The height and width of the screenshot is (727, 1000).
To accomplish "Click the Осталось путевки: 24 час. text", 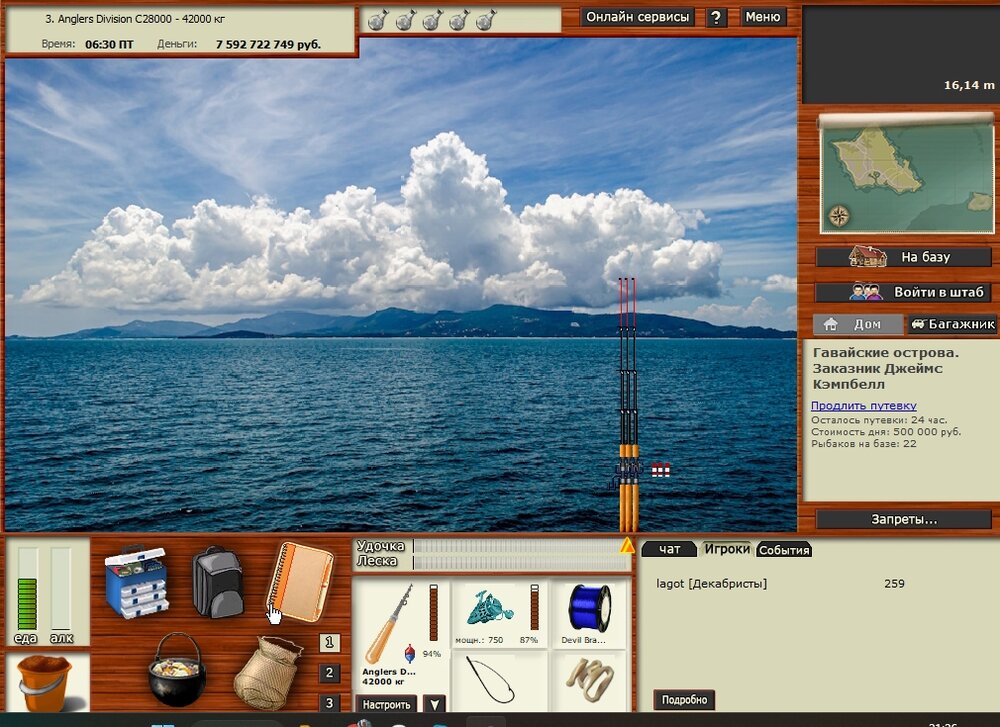I will (x=879, y=420).
